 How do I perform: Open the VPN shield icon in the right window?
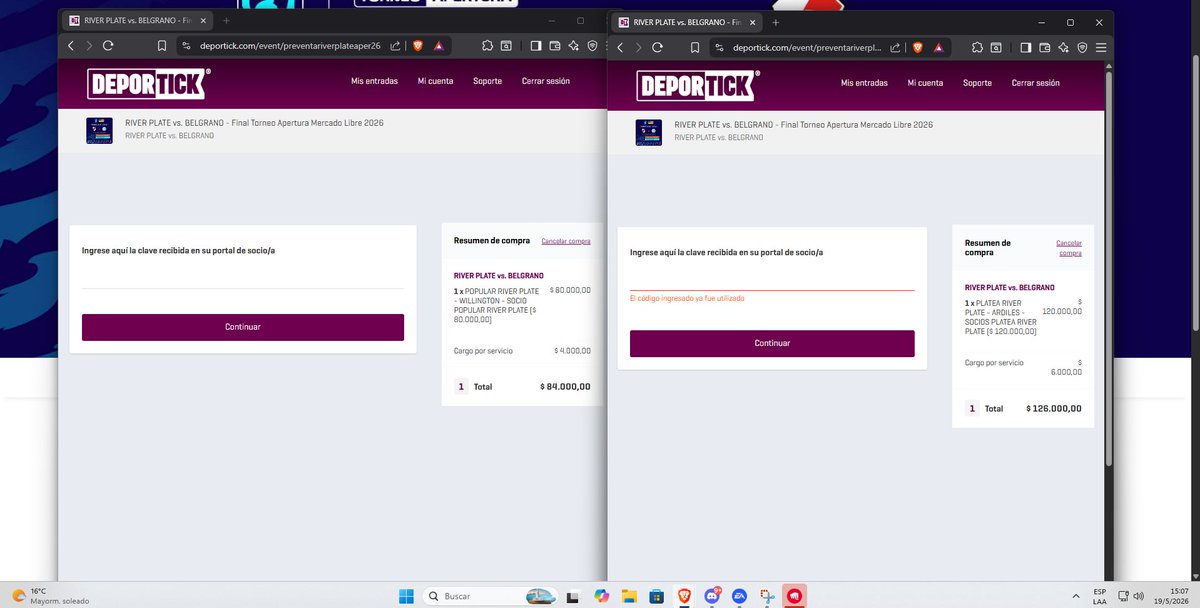tap(1082, 47)
